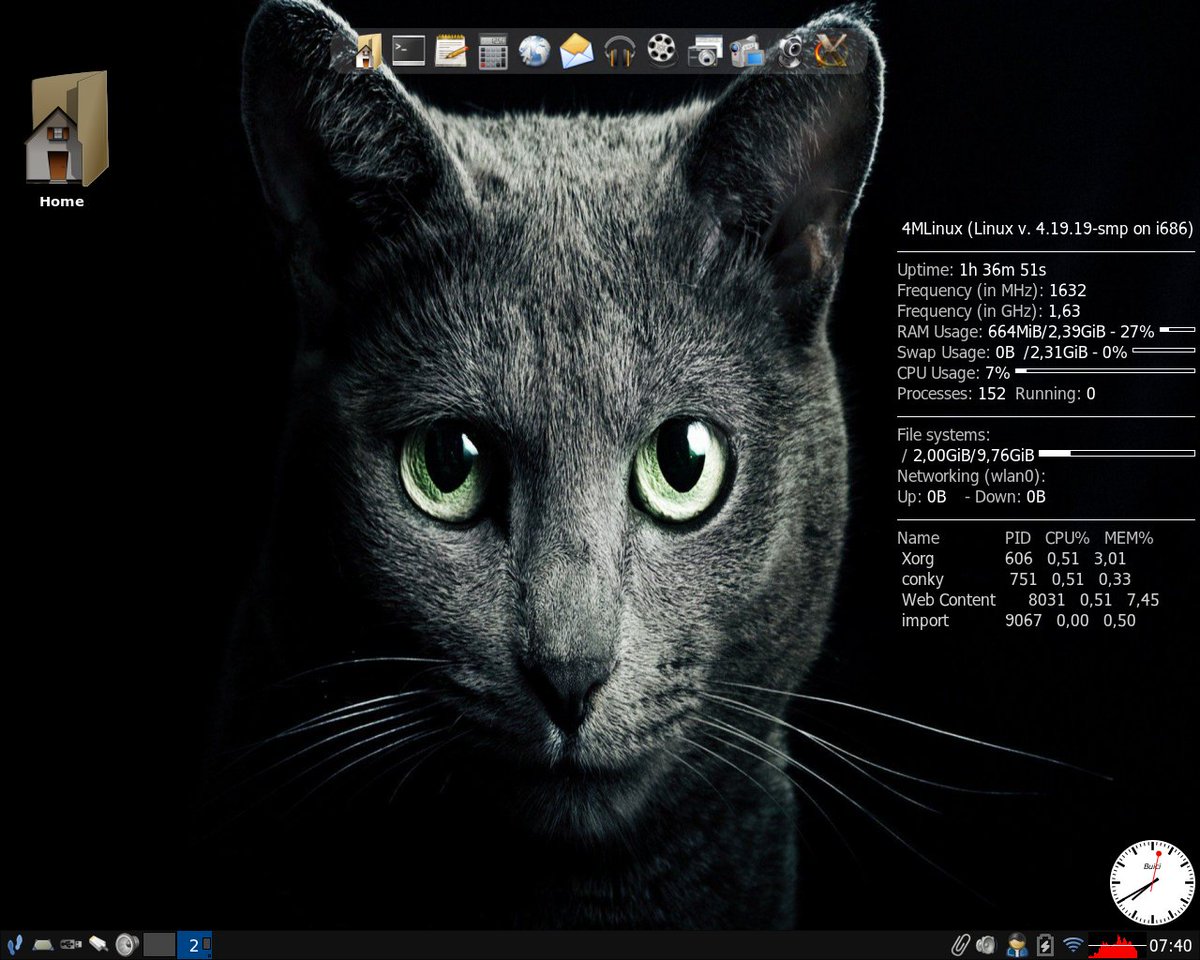1200x960 pixels.
Task: Open the golden X icon in the dock
Action: point(831,50)
